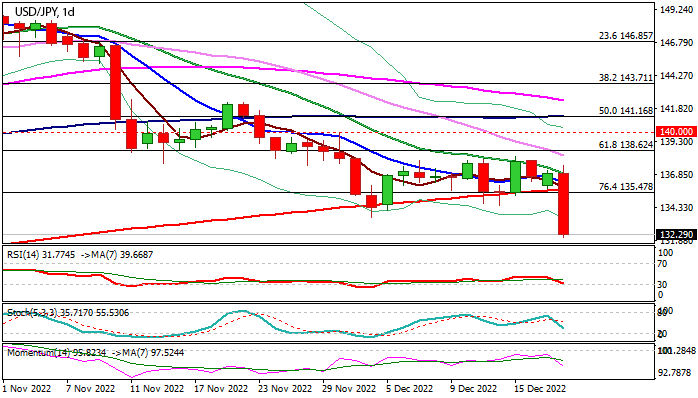The image size is (698, 398).
Task: Click the black 132.290 current price tag
Action: 676,234
